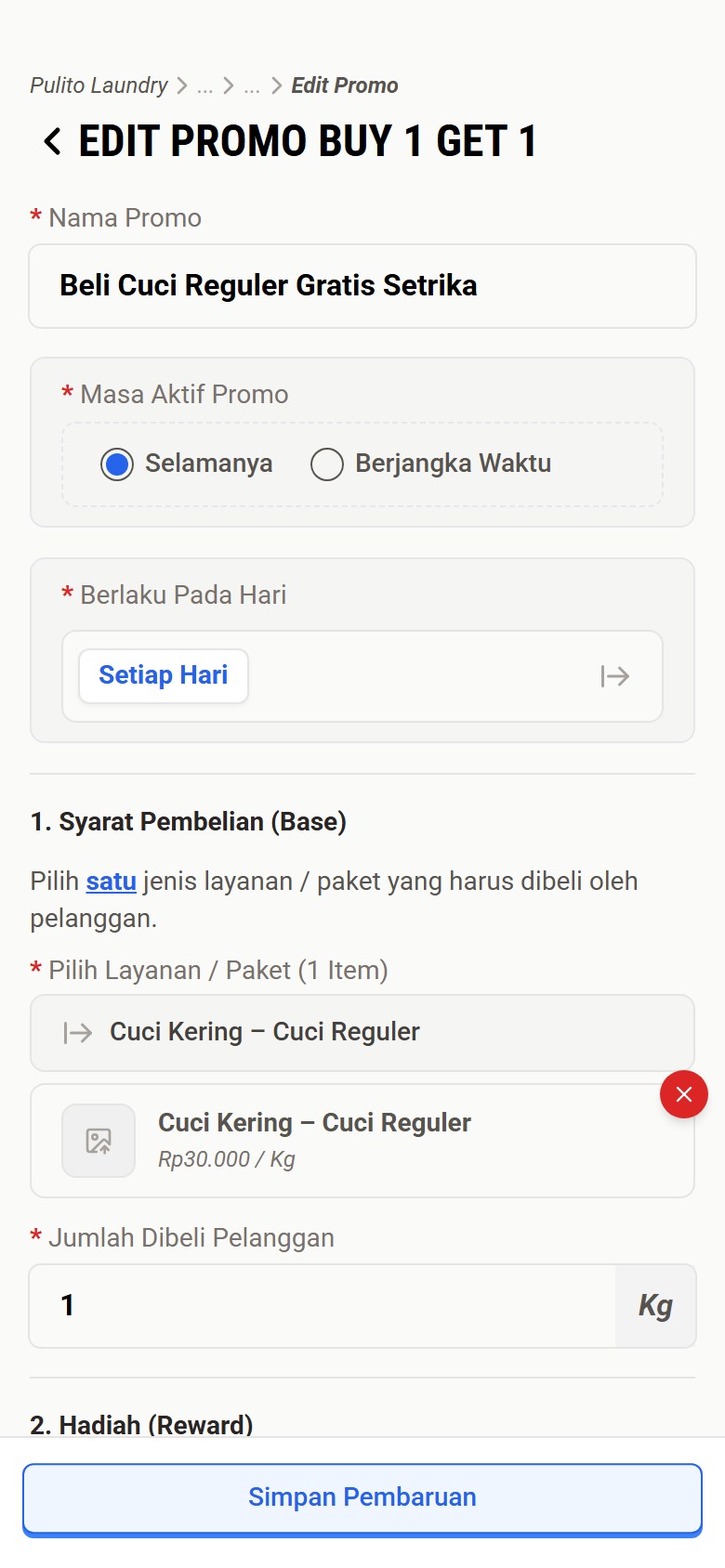Save changes with Simpan Pembaruan button
725x1568 pixels.
(362, 1497)
